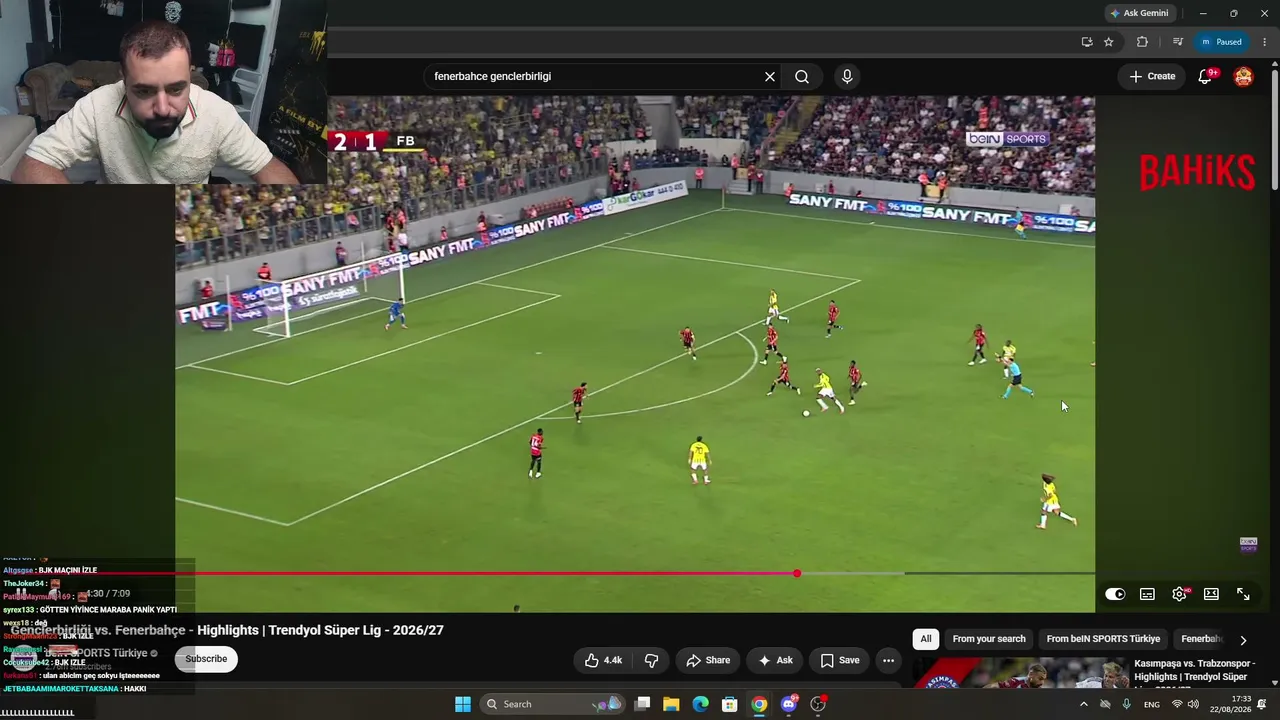Open Chrome extensions puzzle icon
1280x720 pixels.
[1142, 42]
